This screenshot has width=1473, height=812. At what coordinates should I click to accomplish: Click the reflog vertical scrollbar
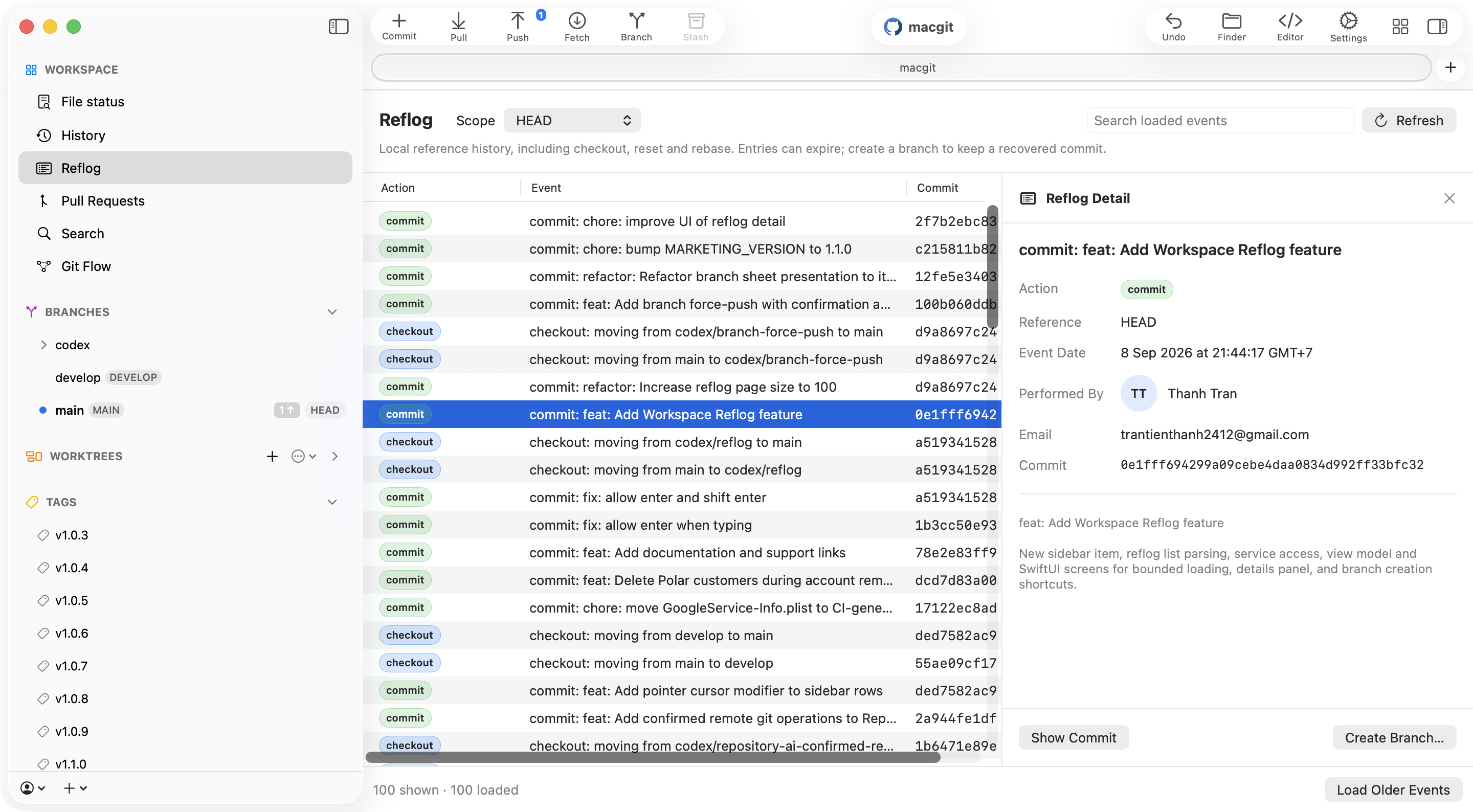[x=993, y=266]
